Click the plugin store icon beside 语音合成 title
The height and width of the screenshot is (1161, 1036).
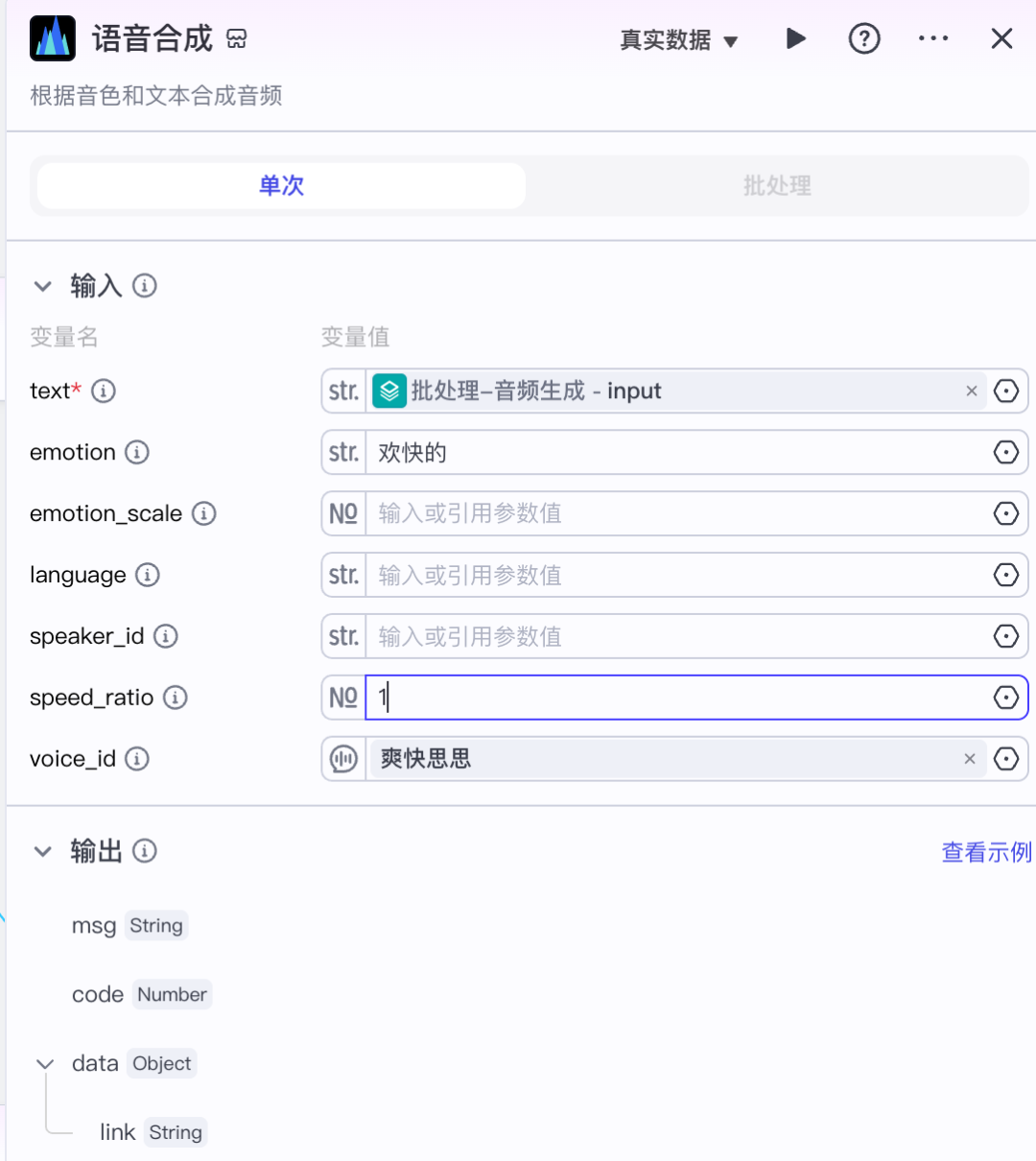click(x=237, y=39)
